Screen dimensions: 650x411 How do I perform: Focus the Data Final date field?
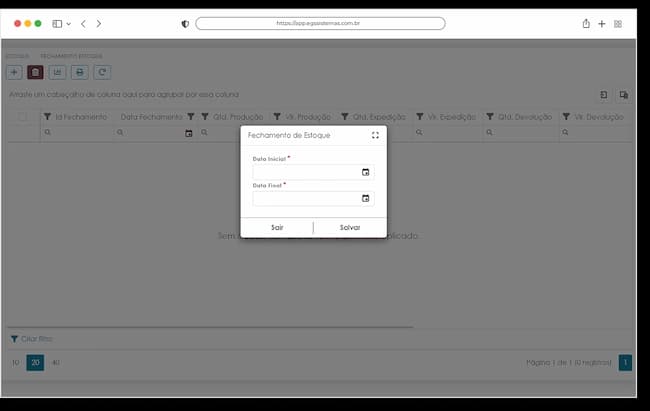pos(313,199)
